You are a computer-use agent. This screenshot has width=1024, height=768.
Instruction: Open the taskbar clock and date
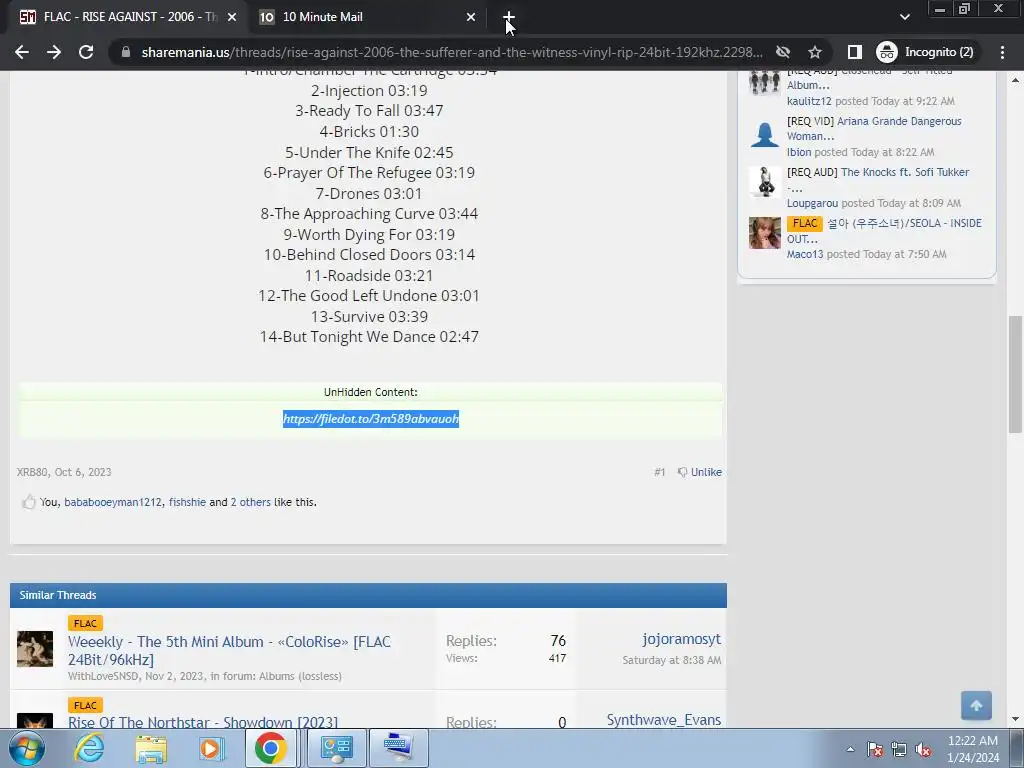point(973,749)
